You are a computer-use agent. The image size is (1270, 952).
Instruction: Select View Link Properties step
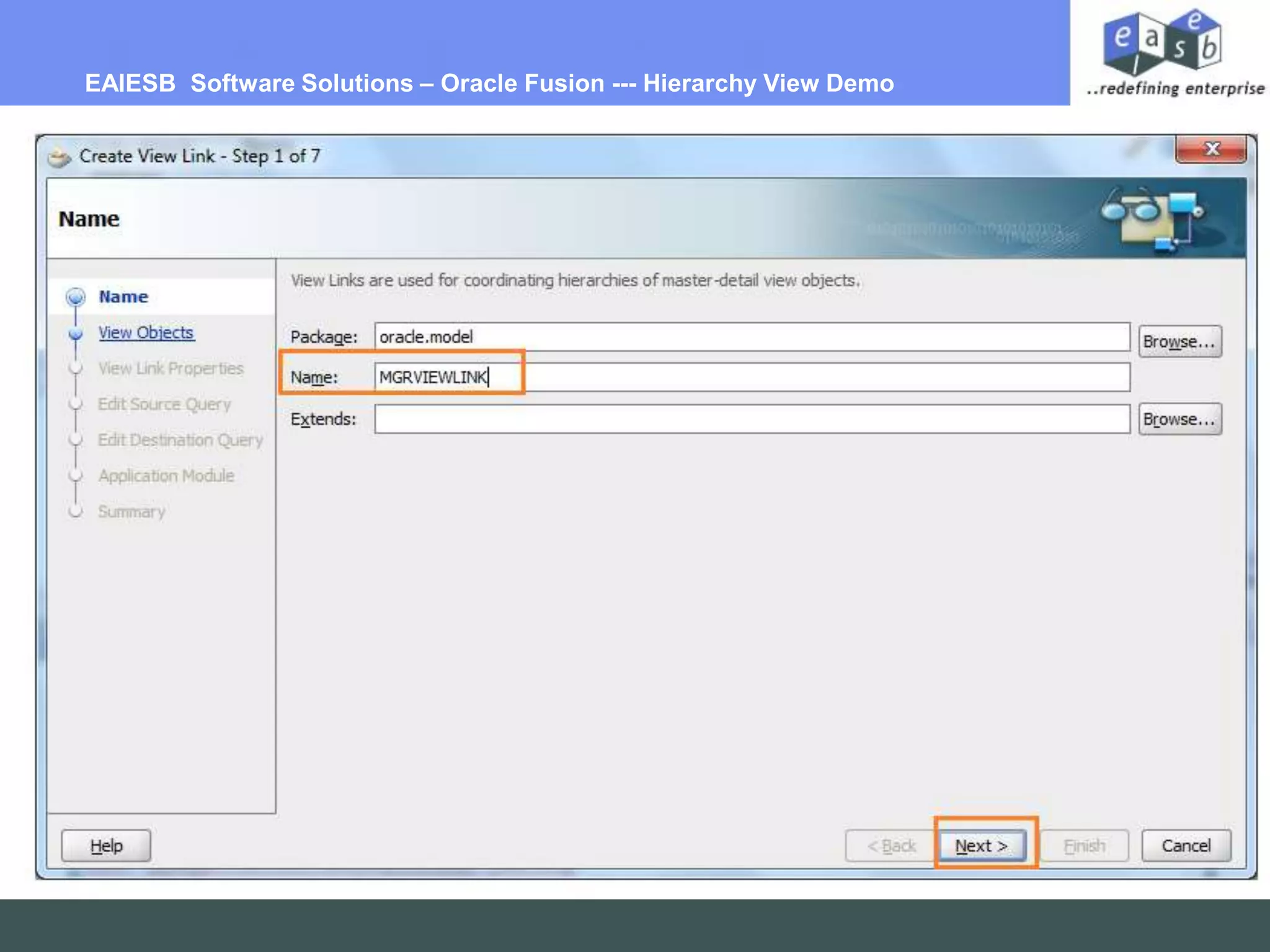[x=171, y=368]
